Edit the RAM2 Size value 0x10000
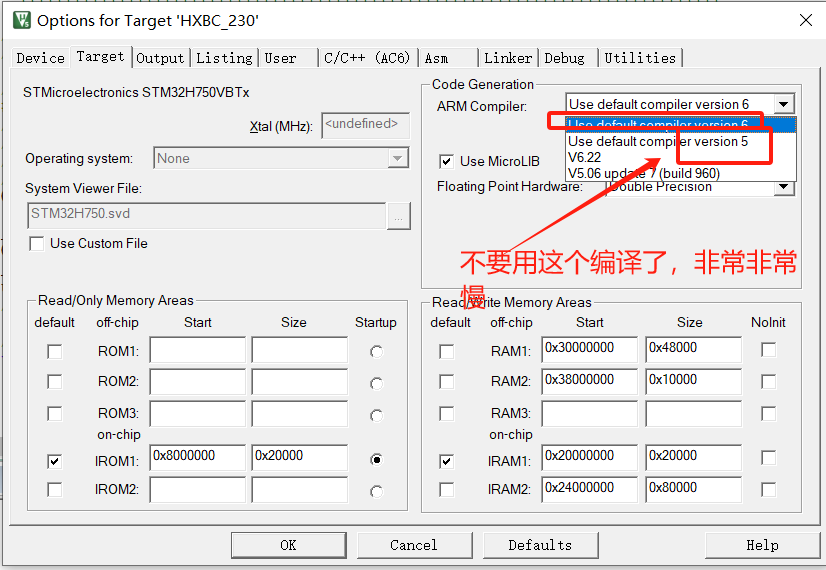 pyautogui.click(x=693, y=382)
